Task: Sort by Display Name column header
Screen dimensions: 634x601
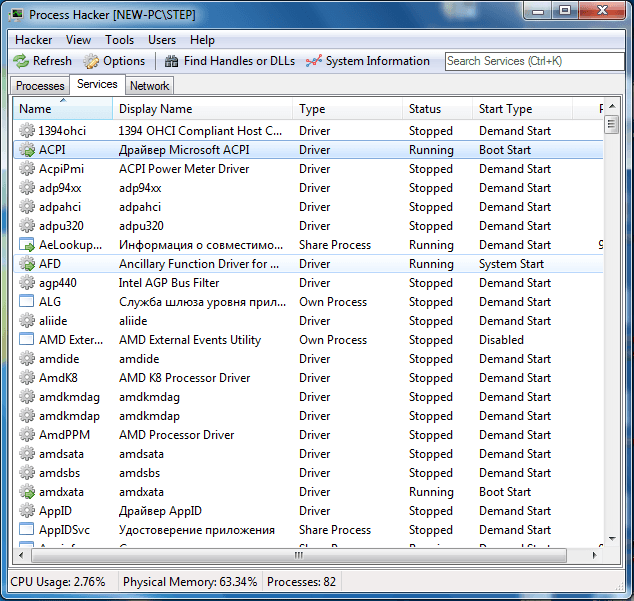Action: click(202, 109)
